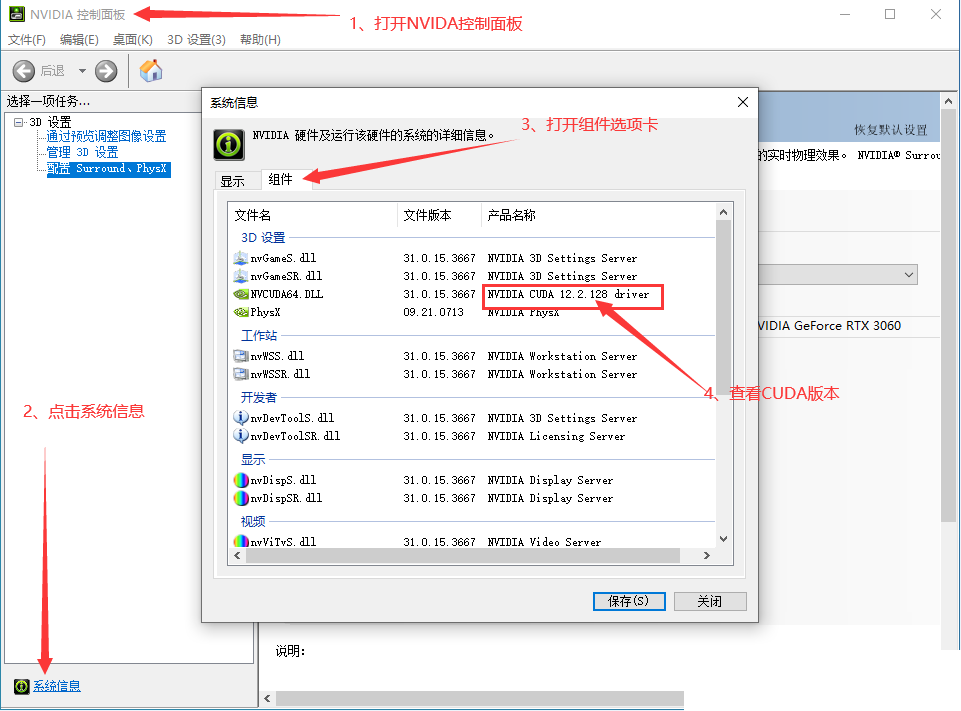Open the 桌面(K) menu
The height and width of the screenshot is (711, 961).
coord(132,40)
